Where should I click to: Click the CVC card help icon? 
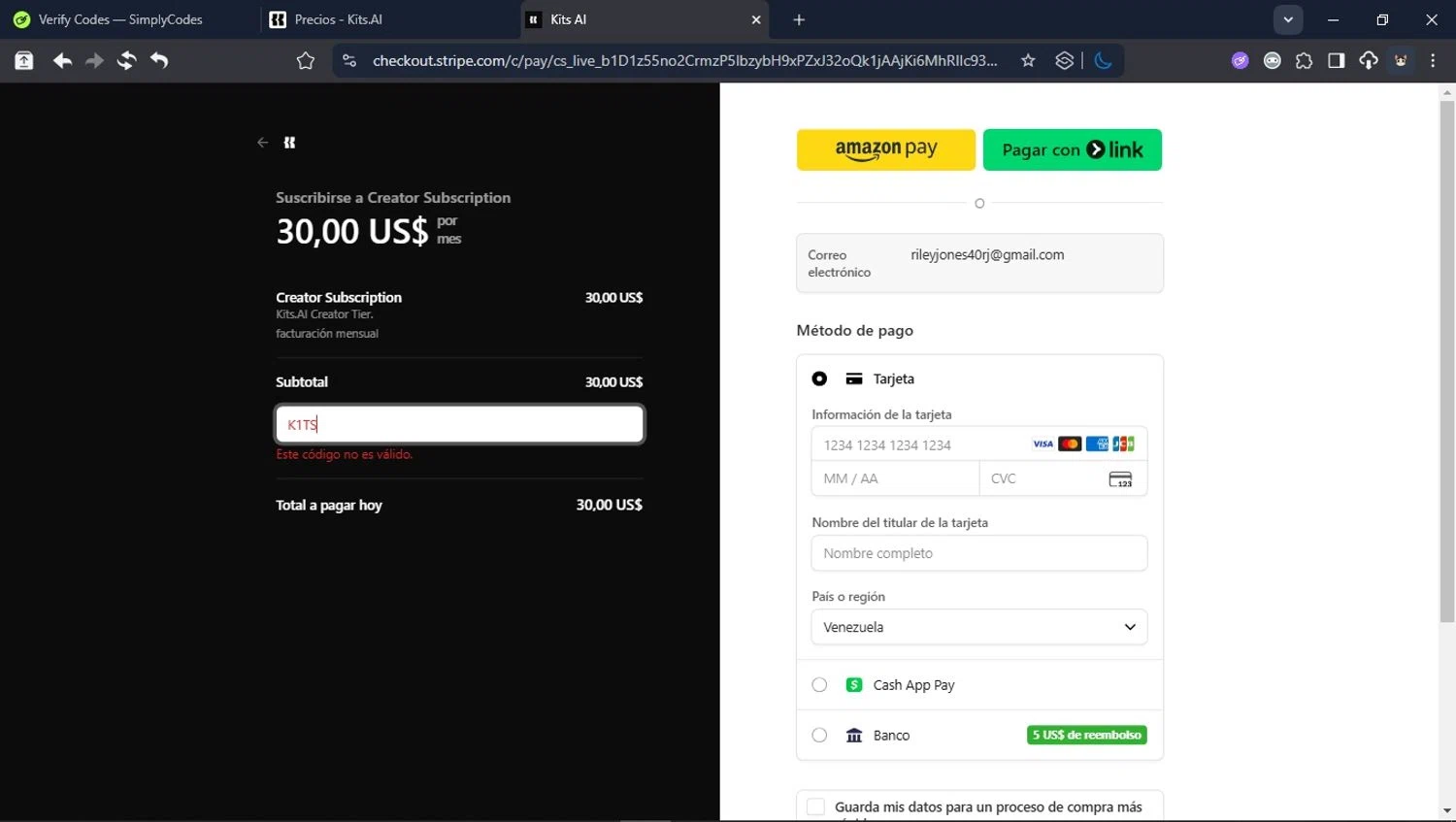point(1120,479)
